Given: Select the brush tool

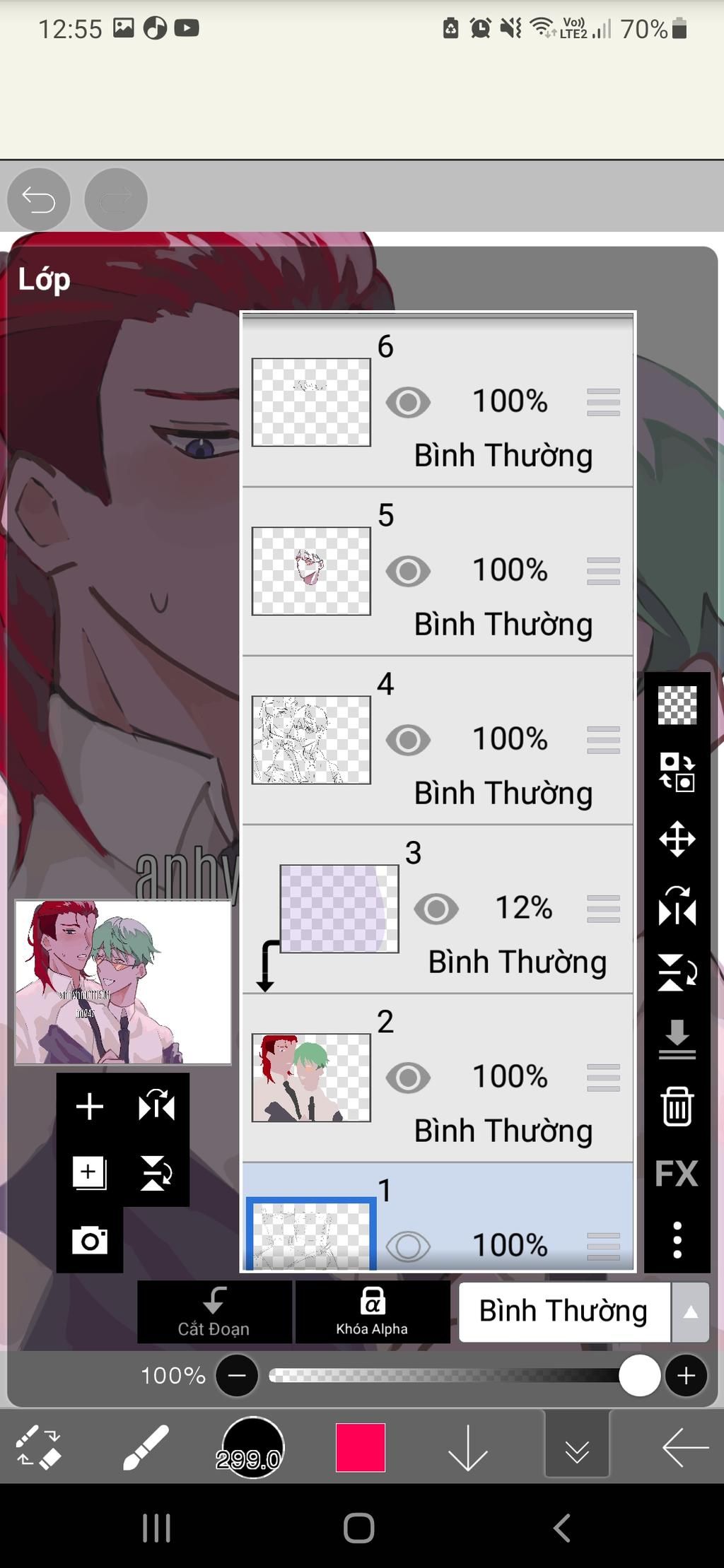Looking at the screenshot, I should tap(146, 1448).
